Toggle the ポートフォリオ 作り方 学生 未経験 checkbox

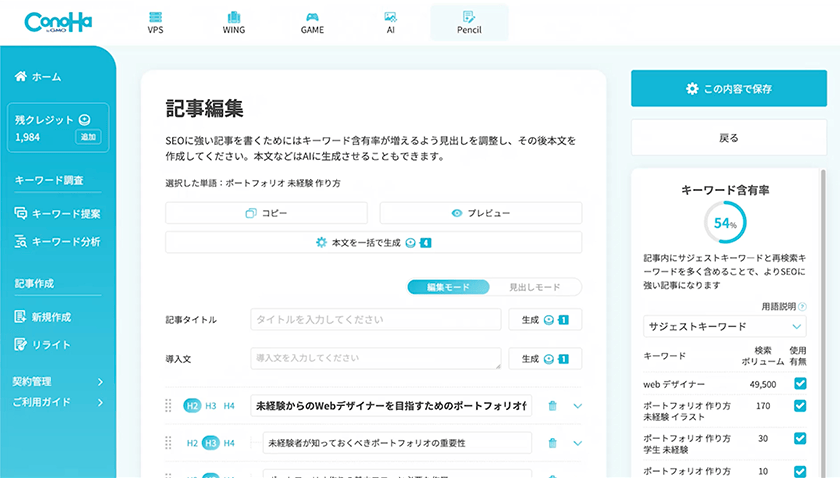pos(800,438)
